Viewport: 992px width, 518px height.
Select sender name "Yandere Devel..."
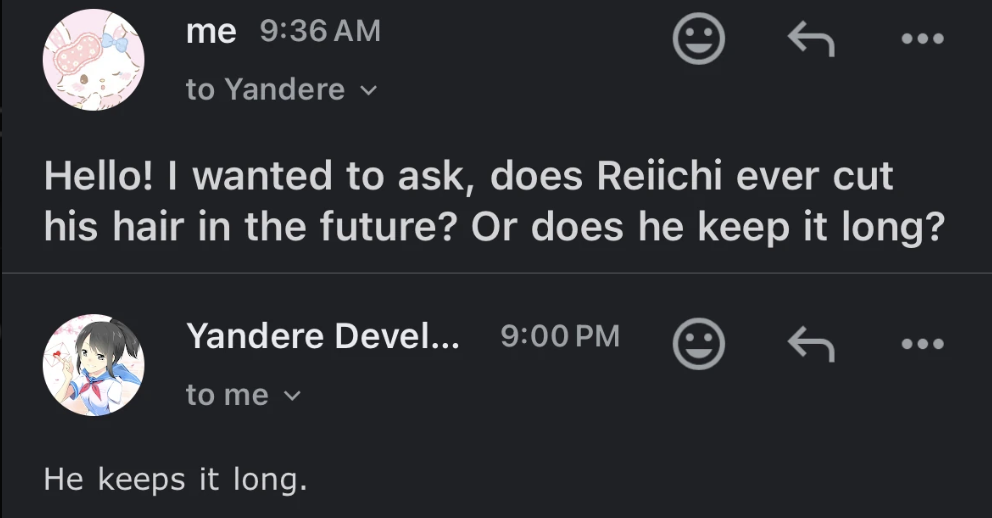pyautogui.click(x=323, y=337)
